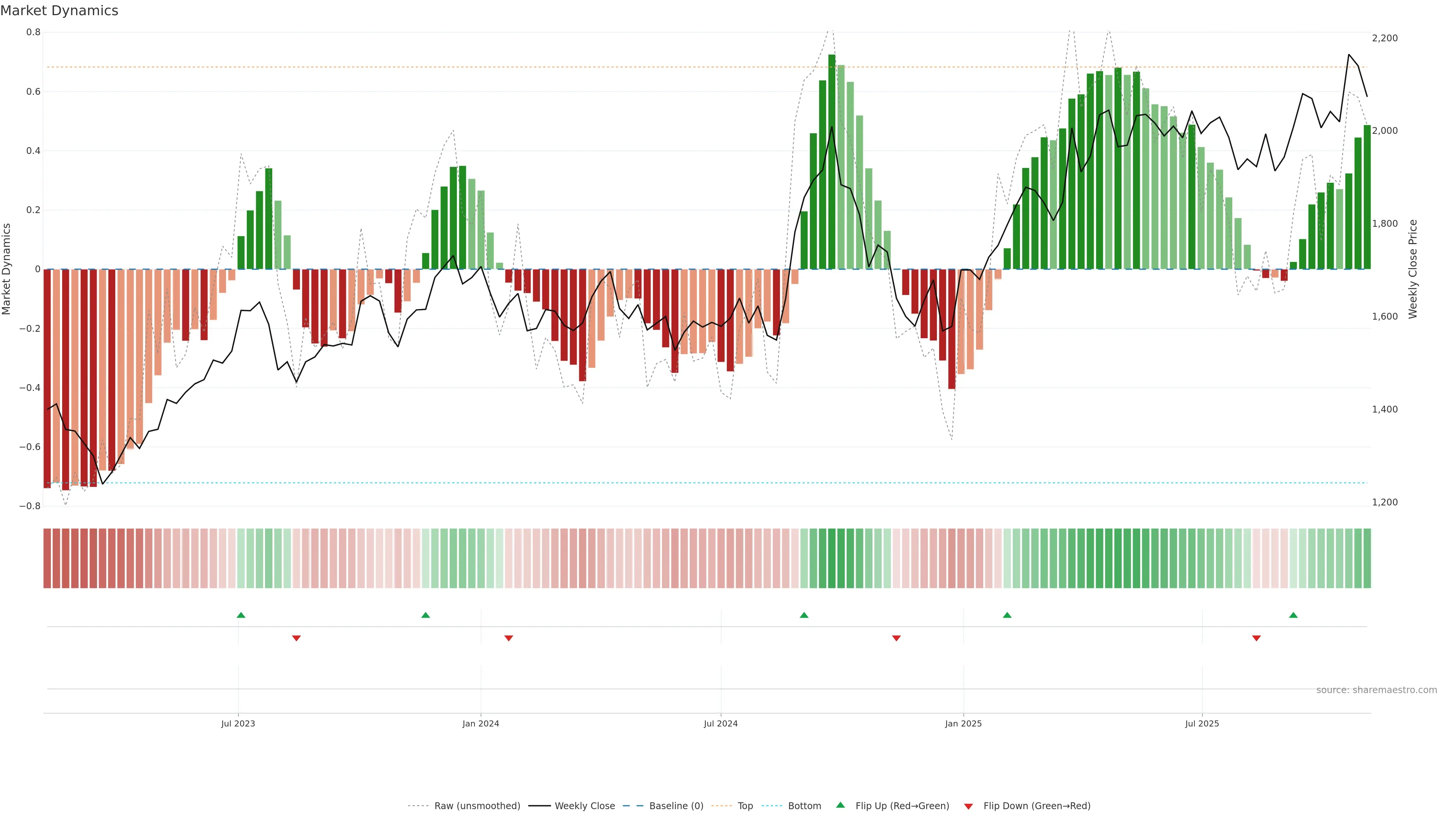
Task: Click the Flip Up (Red→Green) legend icon
Action: pos(841,805)
